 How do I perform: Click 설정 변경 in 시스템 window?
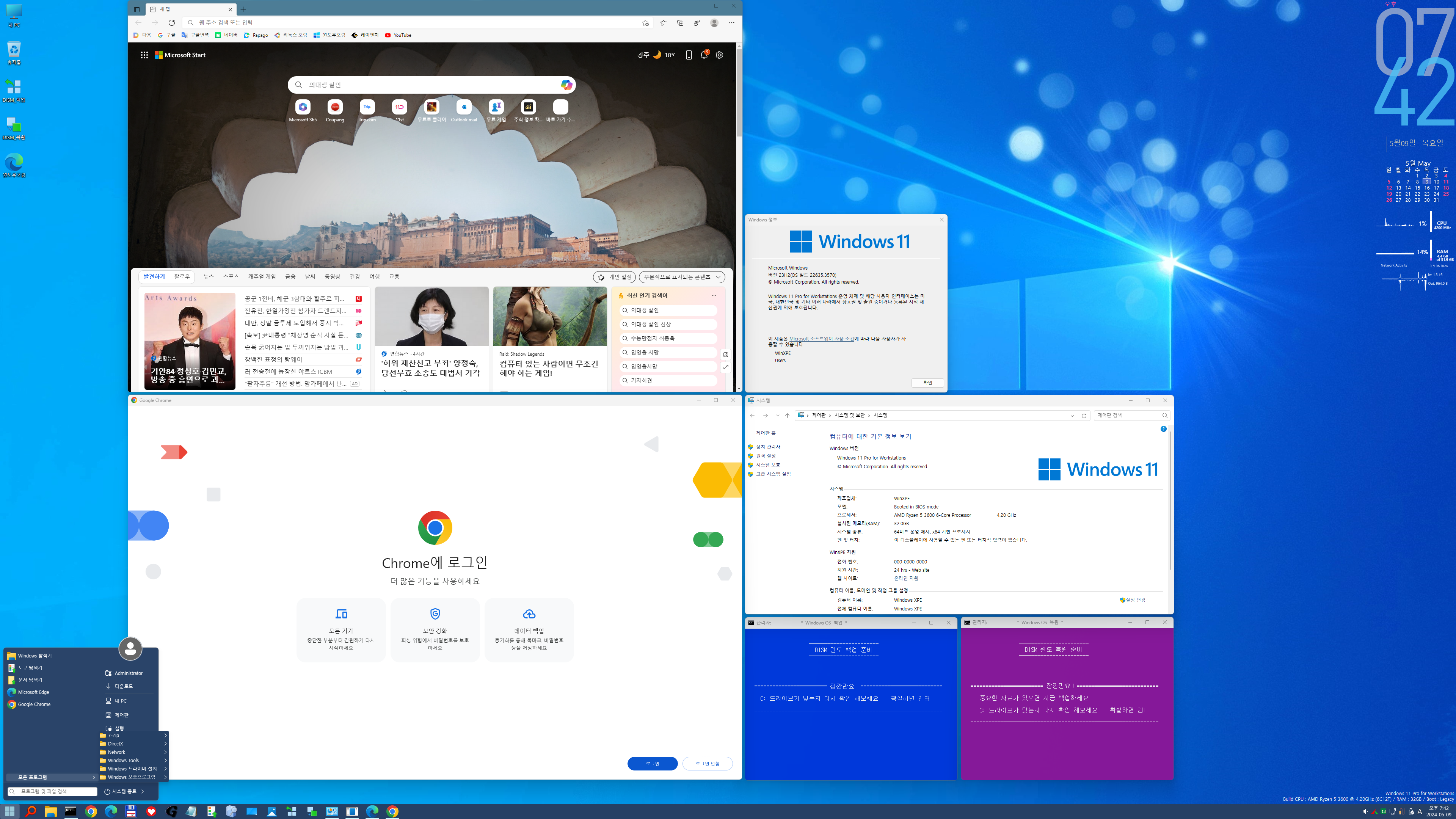[x=1132, y=600]
